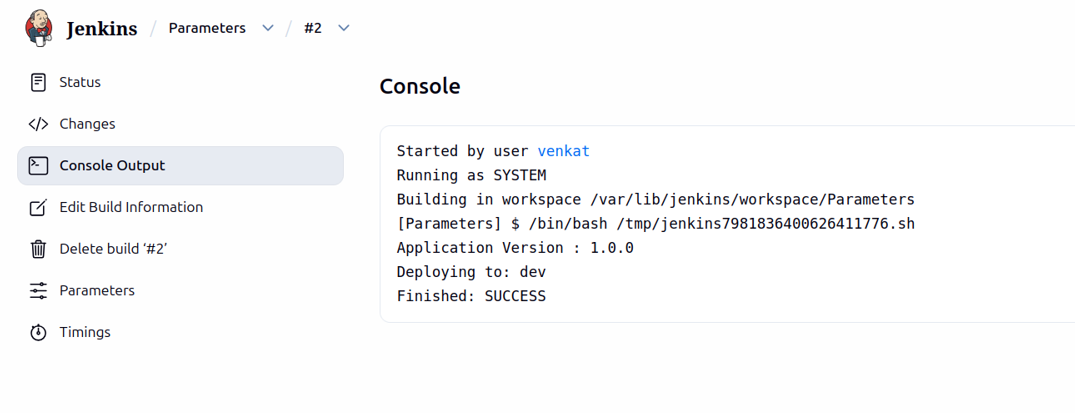The image size is (1075, 413).
Task: Click the Edit Build Information pencil icon
Action: 38,207
